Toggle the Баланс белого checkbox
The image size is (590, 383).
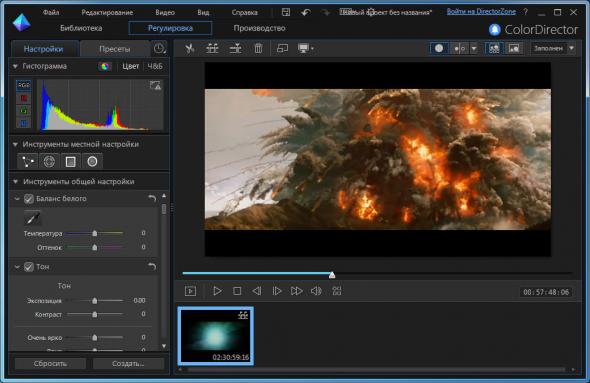(x=29, y=199)
